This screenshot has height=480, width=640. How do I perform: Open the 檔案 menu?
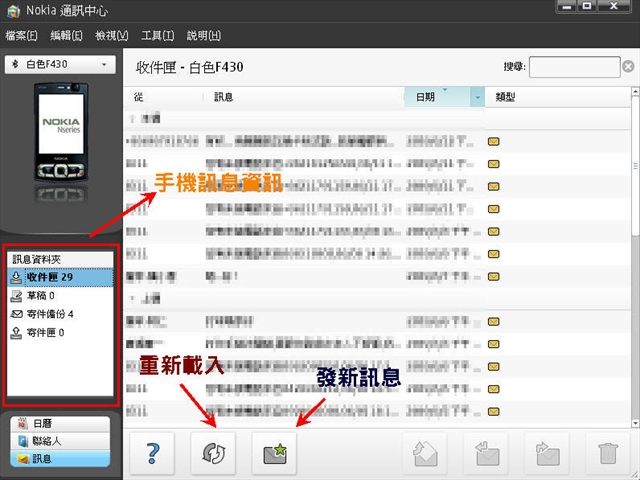(22, 36)
